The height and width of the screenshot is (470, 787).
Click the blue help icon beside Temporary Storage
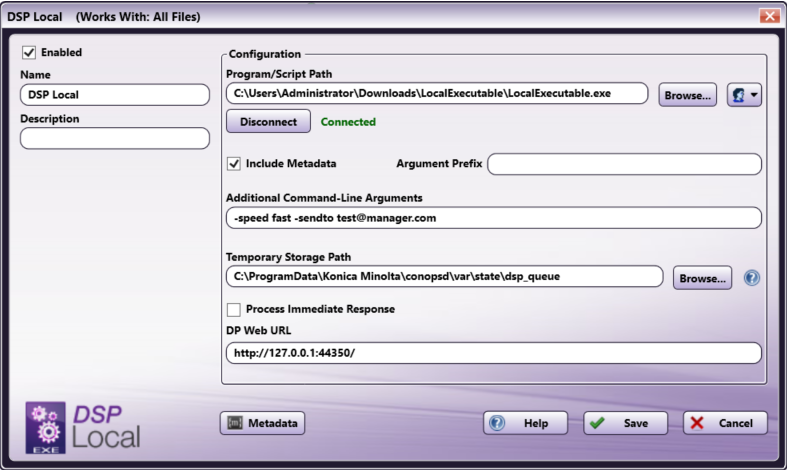pos(752,277)
